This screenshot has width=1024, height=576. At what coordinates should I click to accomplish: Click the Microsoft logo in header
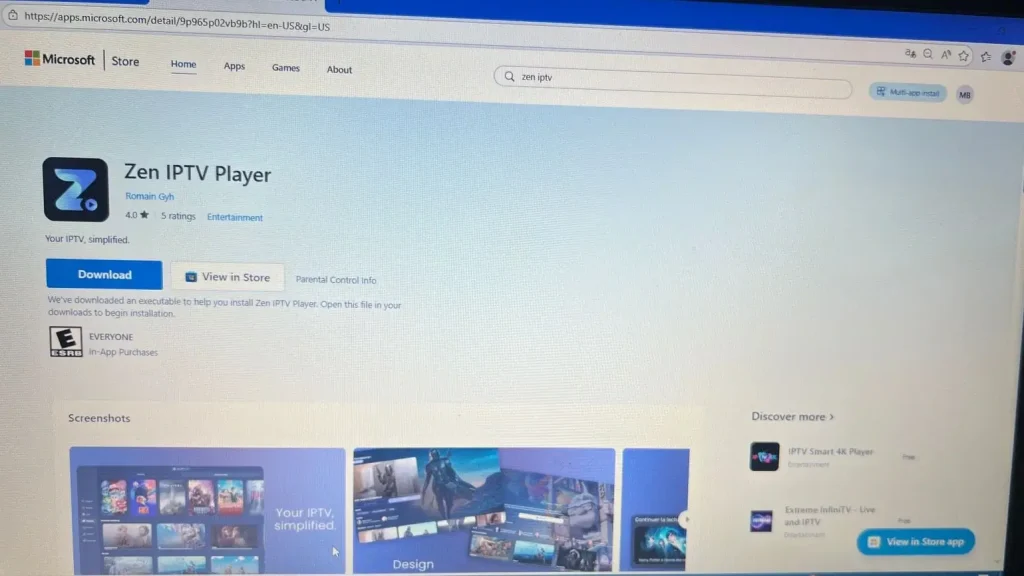(60, 59)
